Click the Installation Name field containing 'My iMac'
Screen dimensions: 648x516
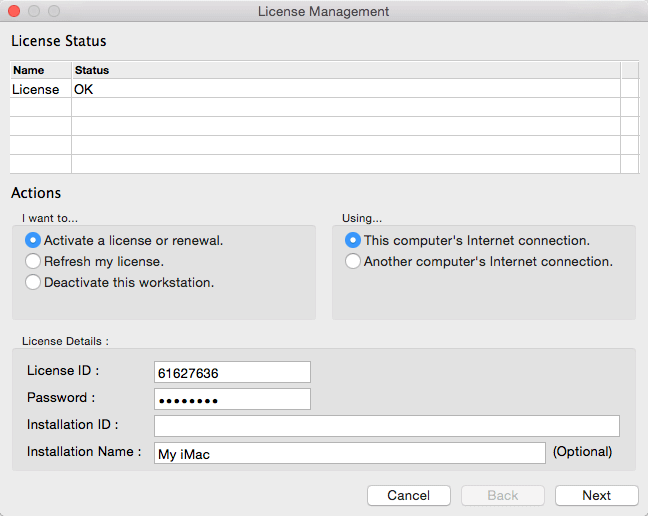pos(349,453)
